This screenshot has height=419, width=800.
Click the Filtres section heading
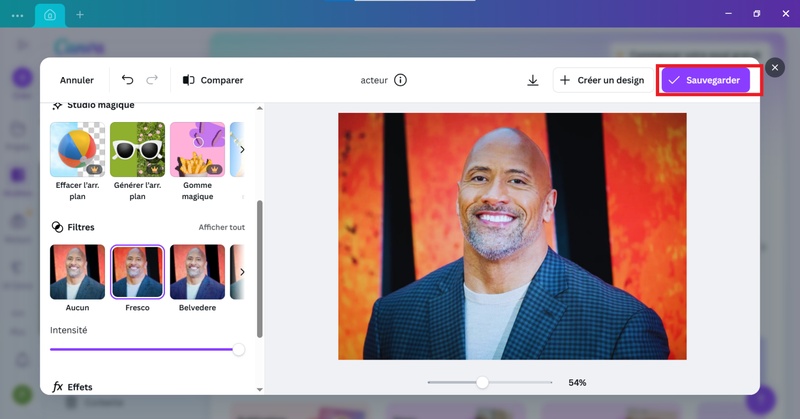tap(73, 227)
